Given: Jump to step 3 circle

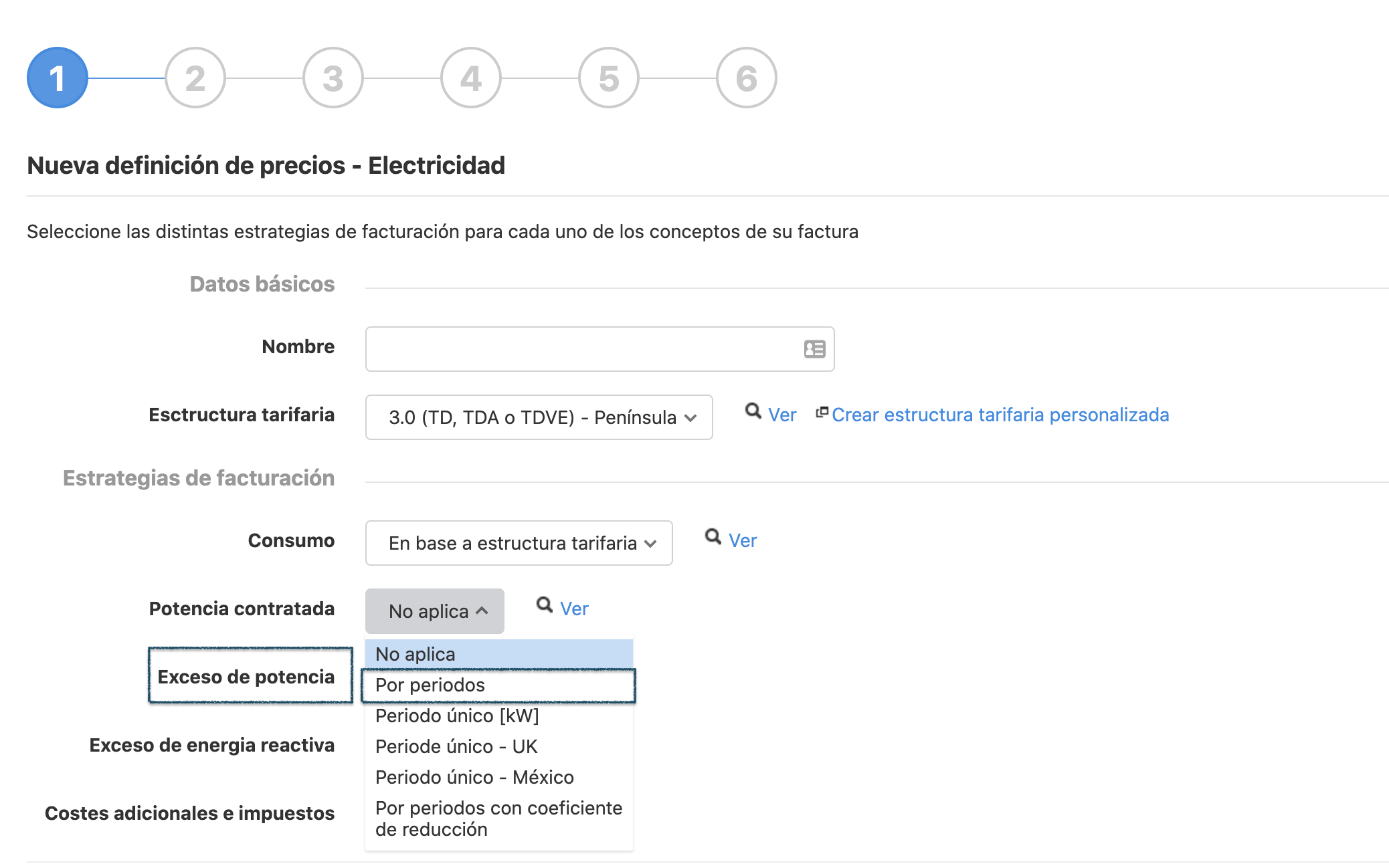Looking at the screenshot, I should point(333,78).
